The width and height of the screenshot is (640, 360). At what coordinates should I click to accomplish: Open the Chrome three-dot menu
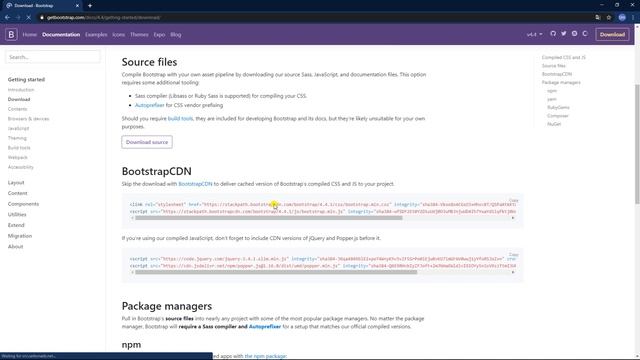pos(633,18)
